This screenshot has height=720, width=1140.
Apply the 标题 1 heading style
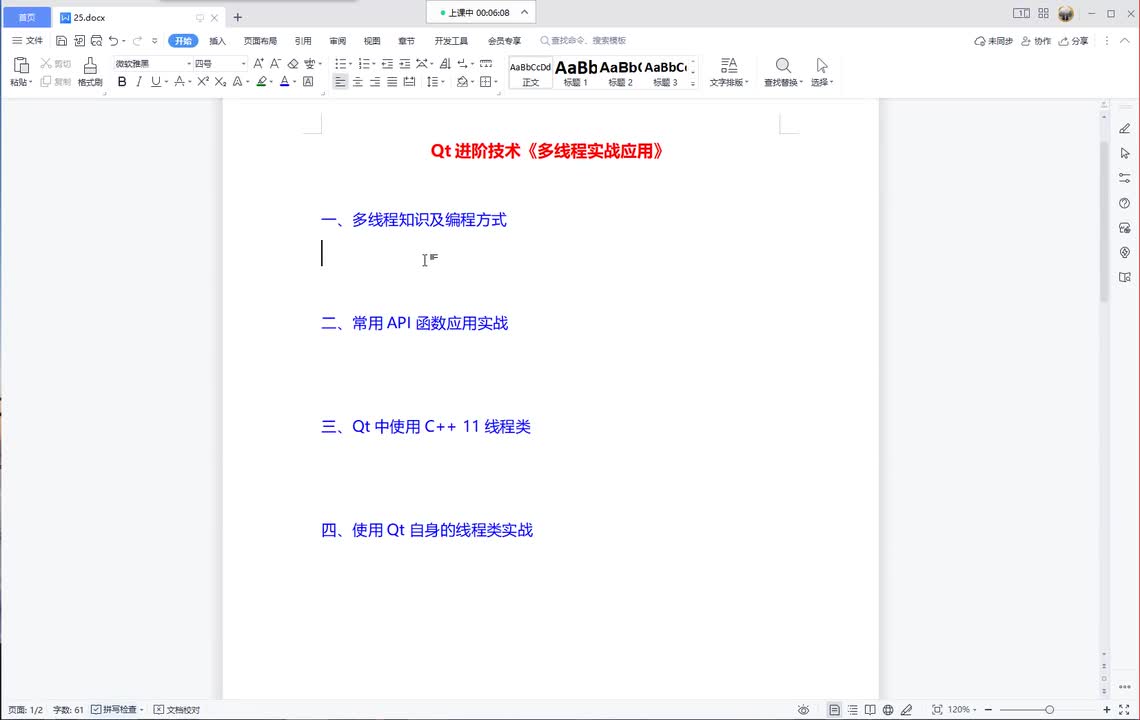tap(576, 72)
